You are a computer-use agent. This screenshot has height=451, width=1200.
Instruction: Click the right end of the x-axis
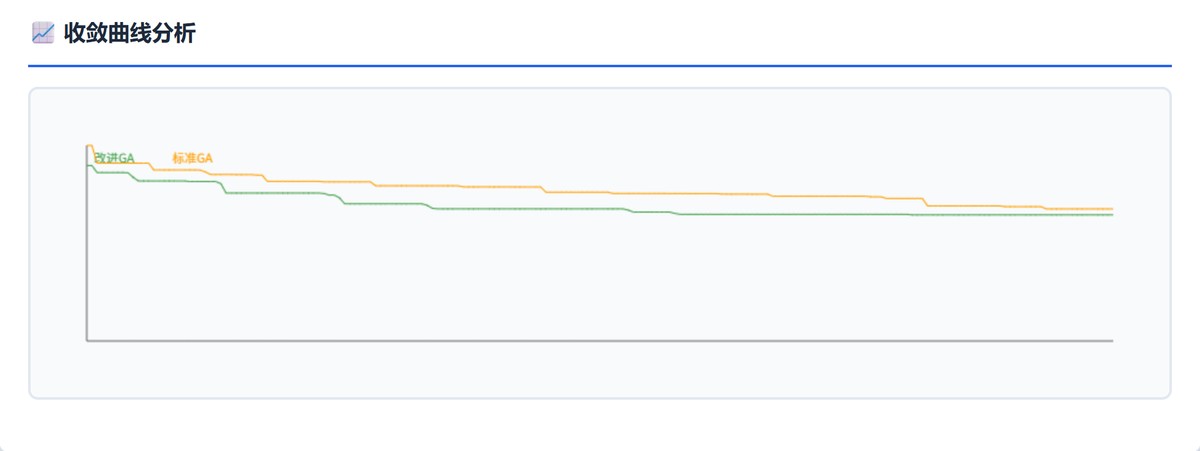click(x=1112, y=341)
